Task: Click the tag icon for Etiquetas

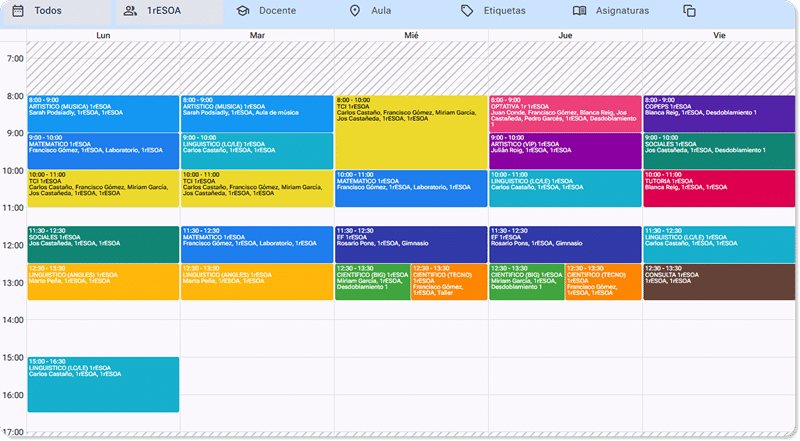Action: point(467,11)
